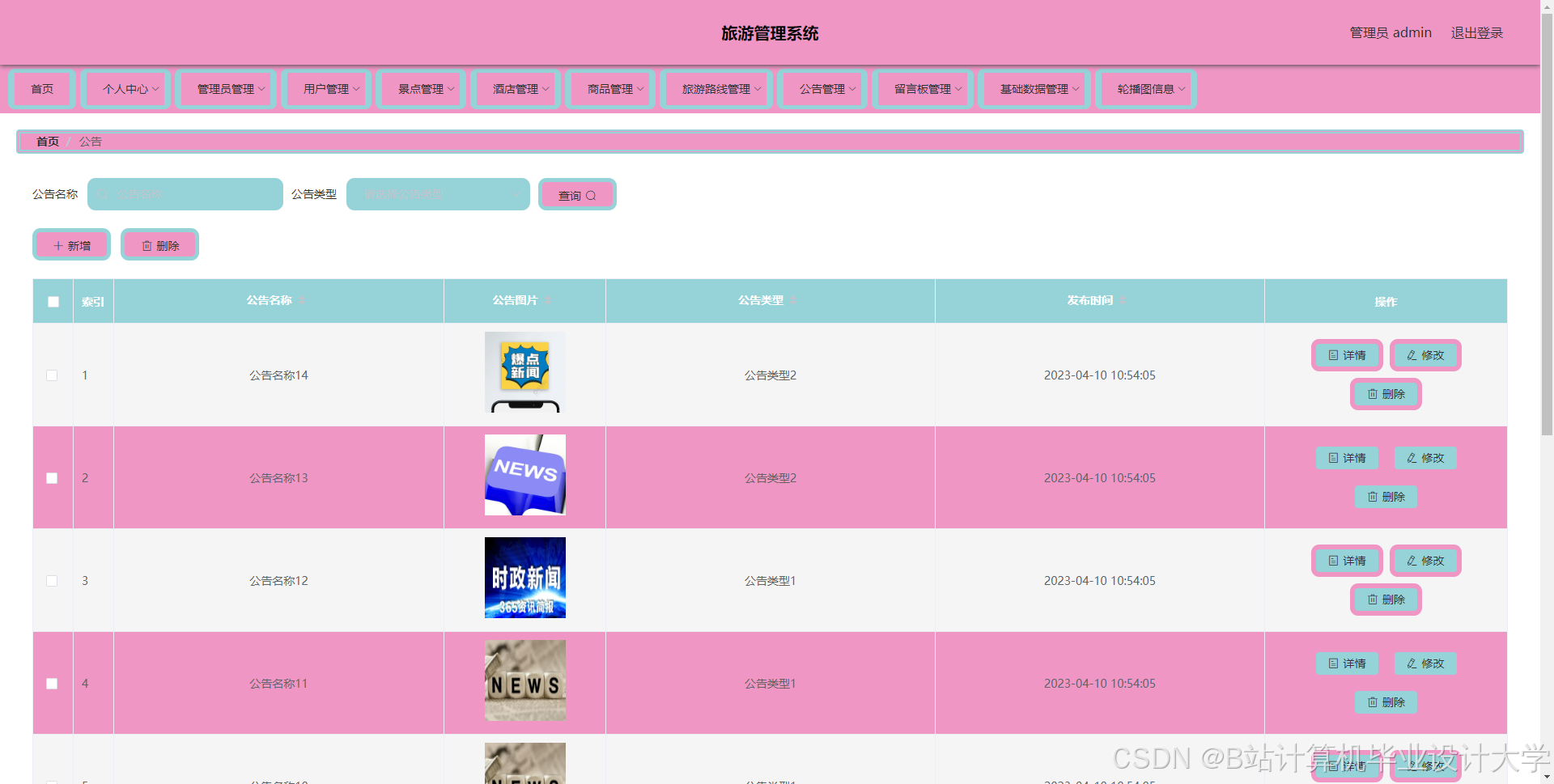
Task: Open the 轮播图信息 menu
Action: (1146, 89)
